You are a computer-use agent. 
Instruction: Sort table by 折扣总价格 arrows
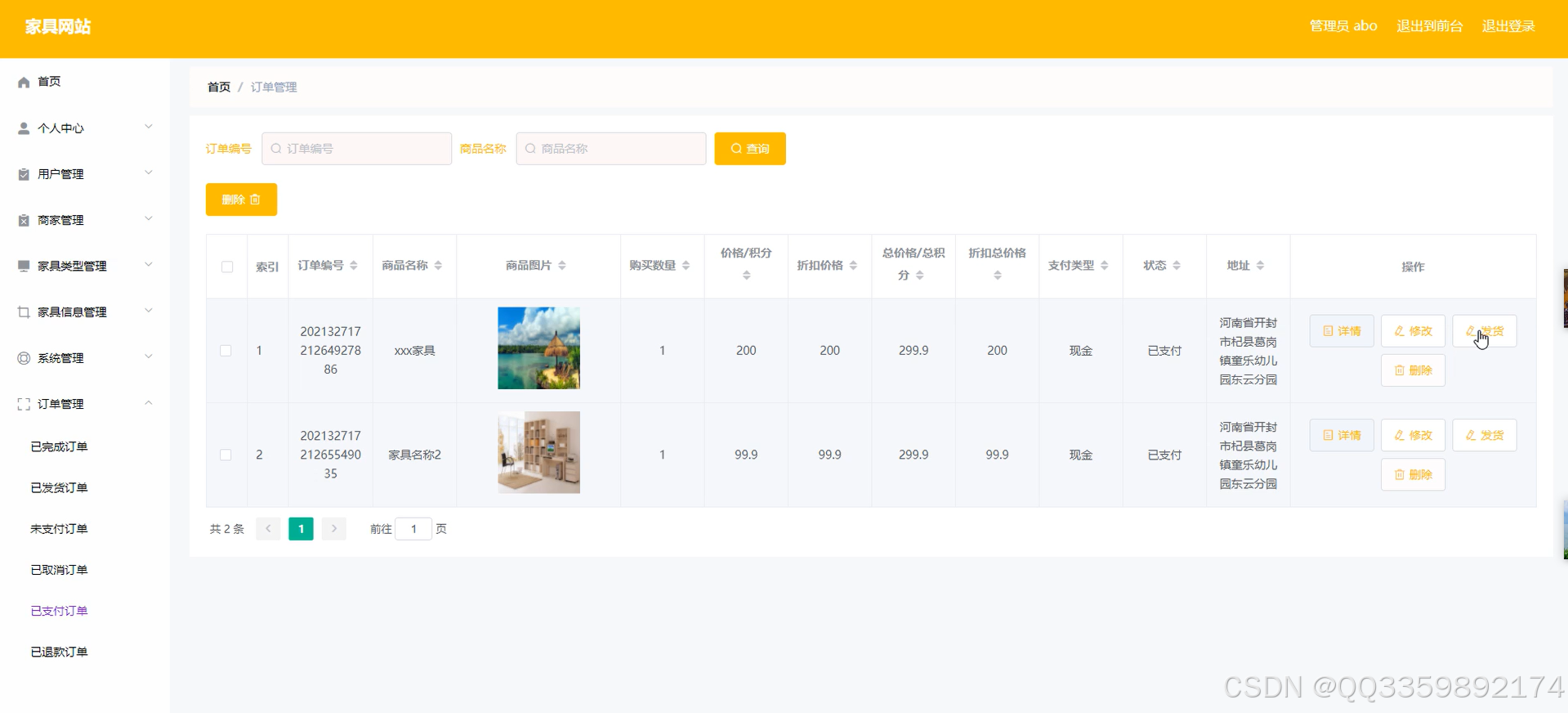(x=997, y=276)
